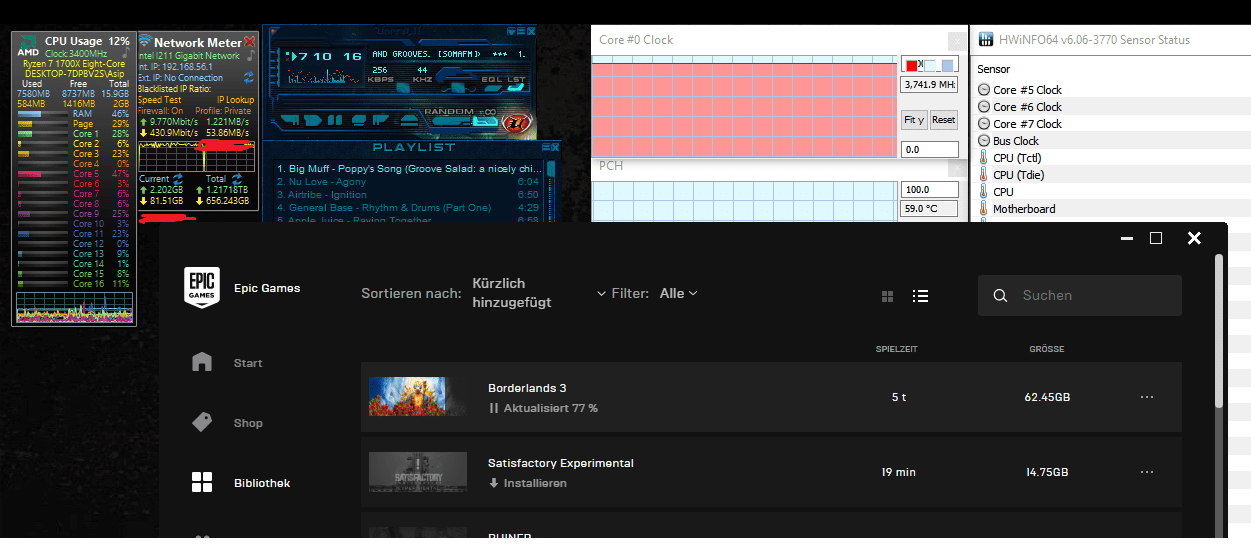Click the eject button in Winamp

[410, 120]
